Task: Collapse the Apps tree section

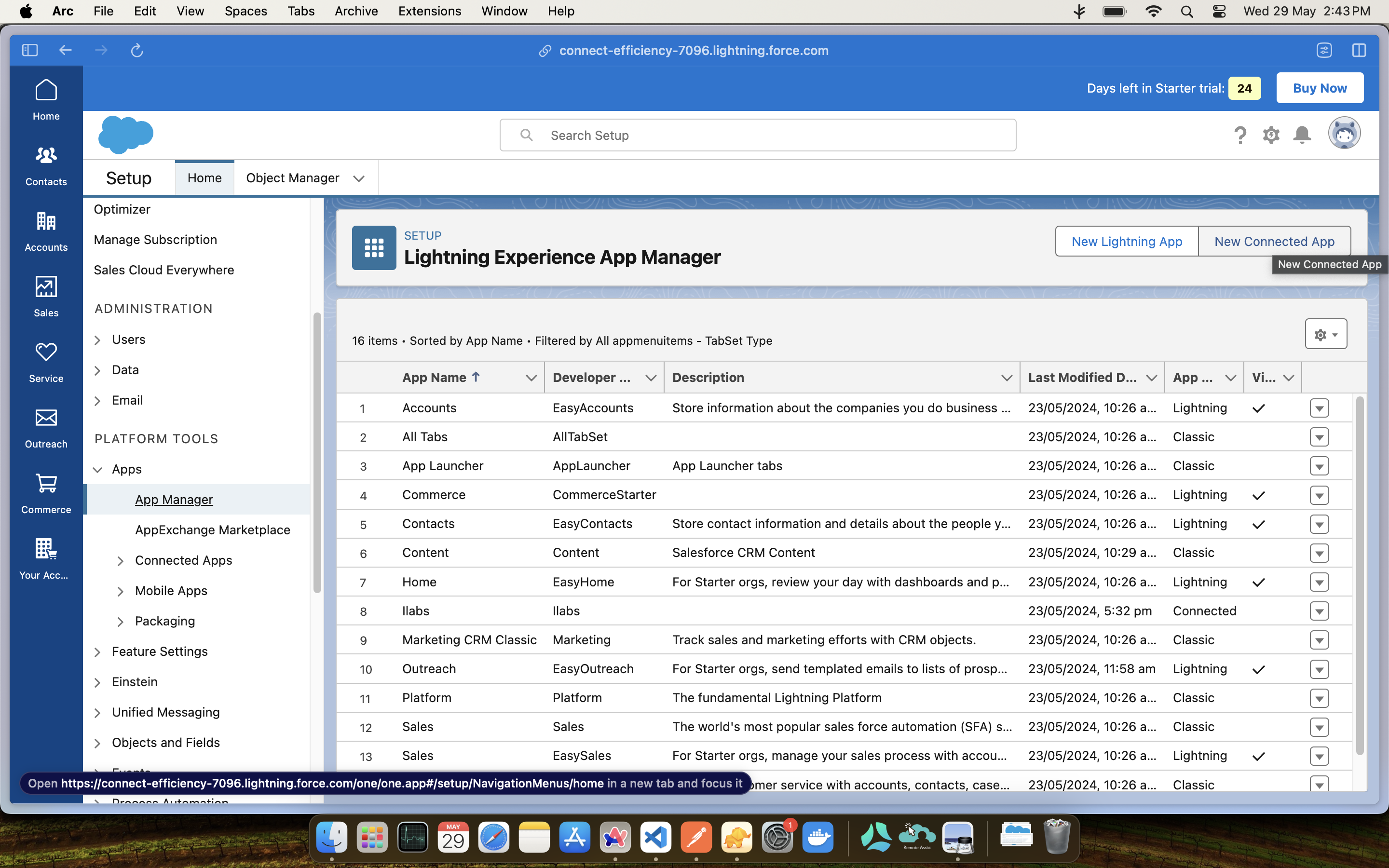Action: [97, 470]
